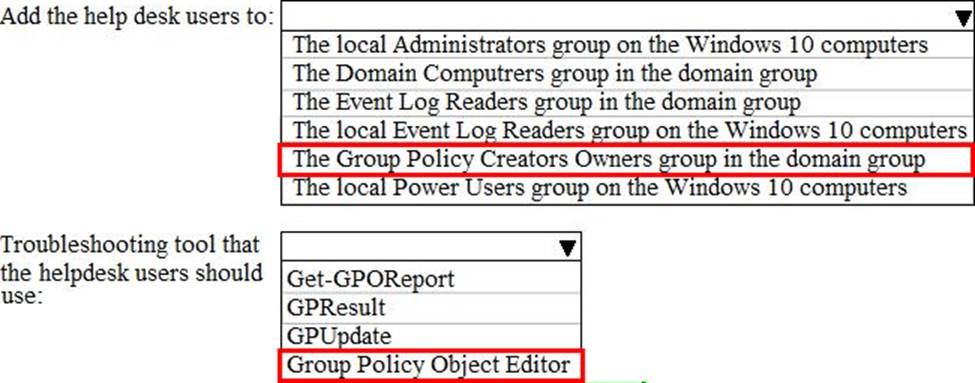Select GPUpdate in the tool list
Viewport: 975px width, 383px height.
pos(432,336)
